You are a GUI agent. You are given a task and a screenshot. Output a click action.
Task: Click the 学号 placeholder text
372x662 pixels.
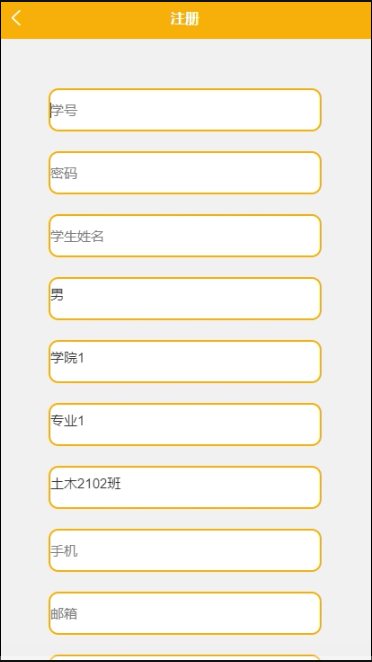64,111
